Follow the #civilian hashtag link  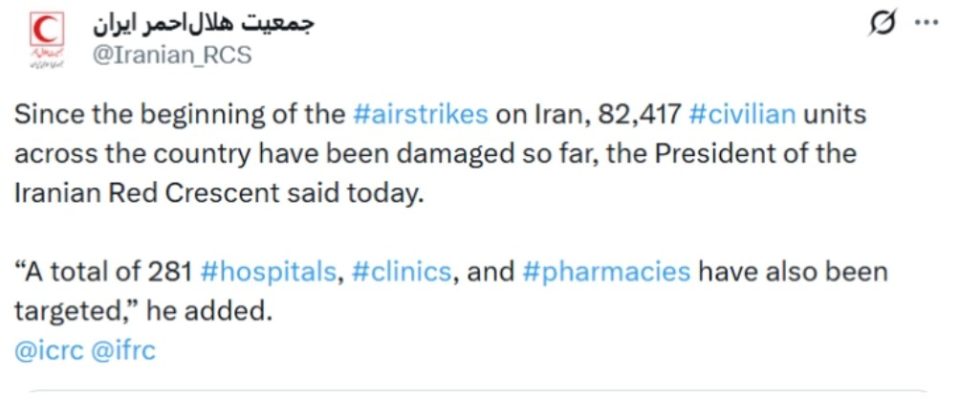click(742, 114)
